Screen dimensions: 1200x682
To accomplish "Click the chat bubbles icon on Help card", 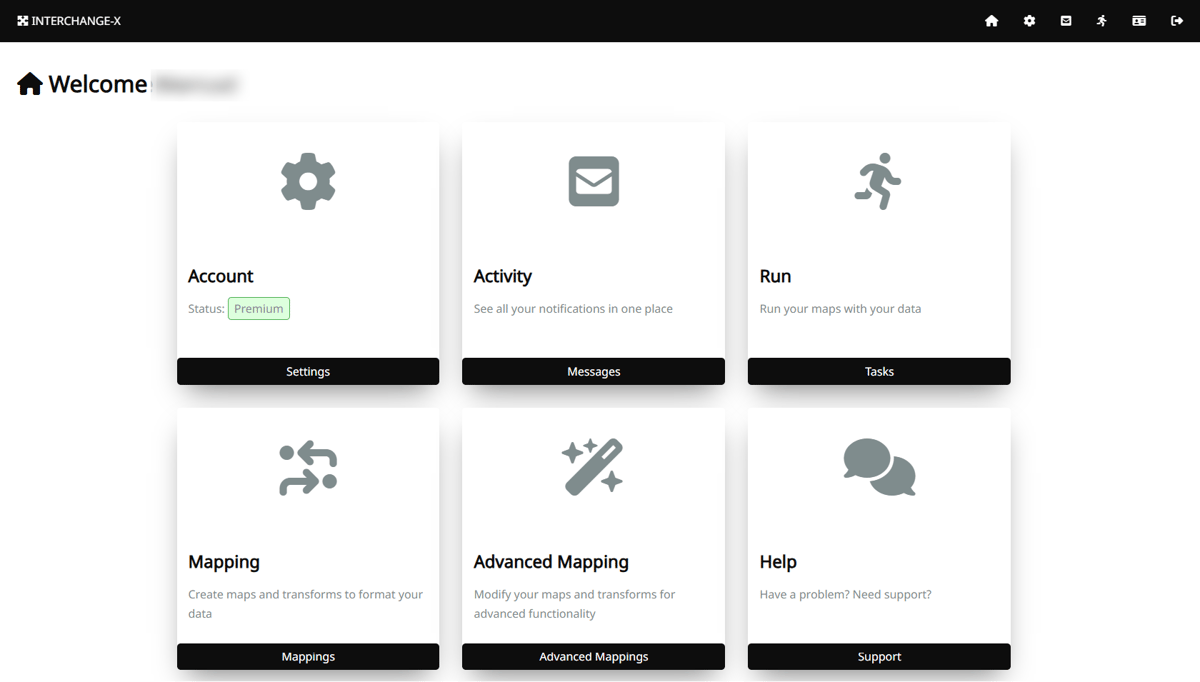I will pyautogui.click(x=879, y=467).
